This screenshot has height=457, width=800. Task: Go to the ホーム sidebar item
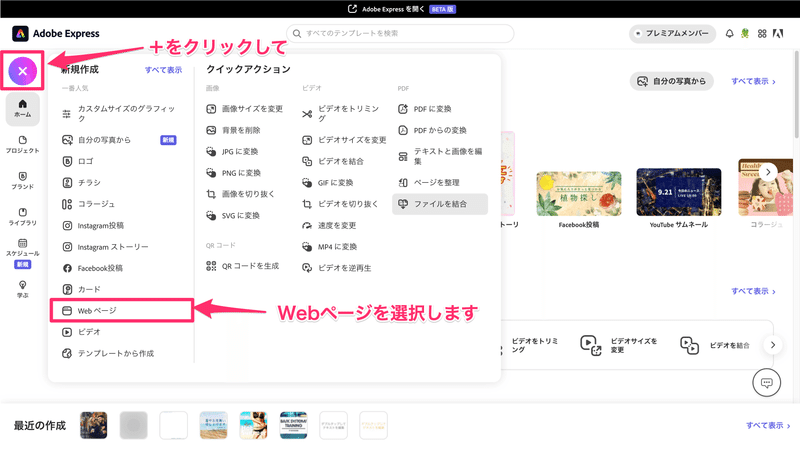[x=22, y=109]
